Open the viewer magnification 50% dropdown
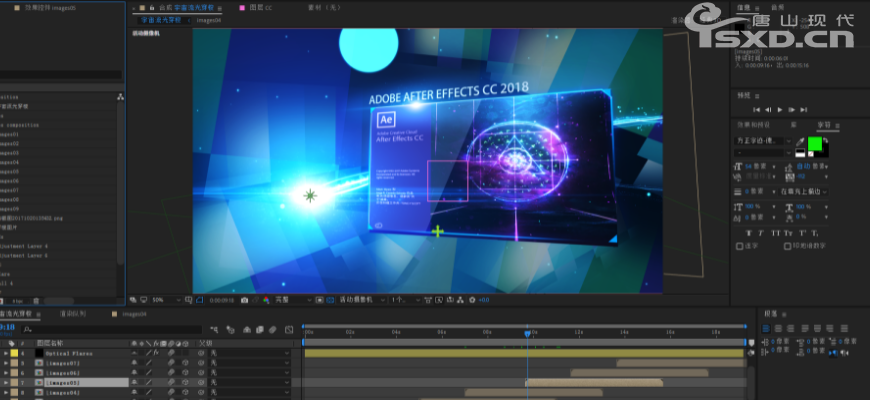Image resolution: width=870 pixels, height=400 pixels. point(166,300)
